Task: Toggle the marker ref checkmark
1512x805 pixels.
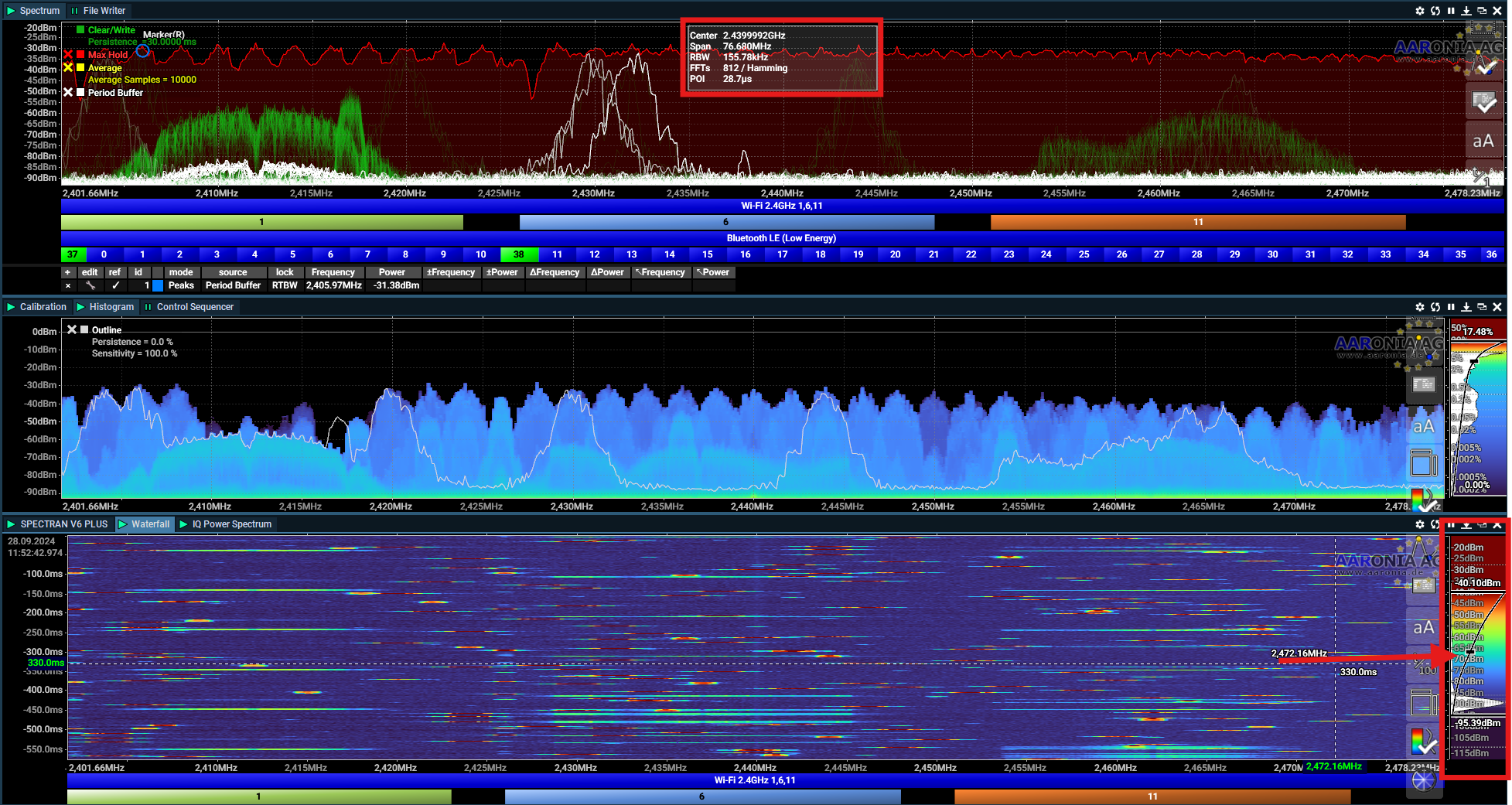Action: coord(115,285)
